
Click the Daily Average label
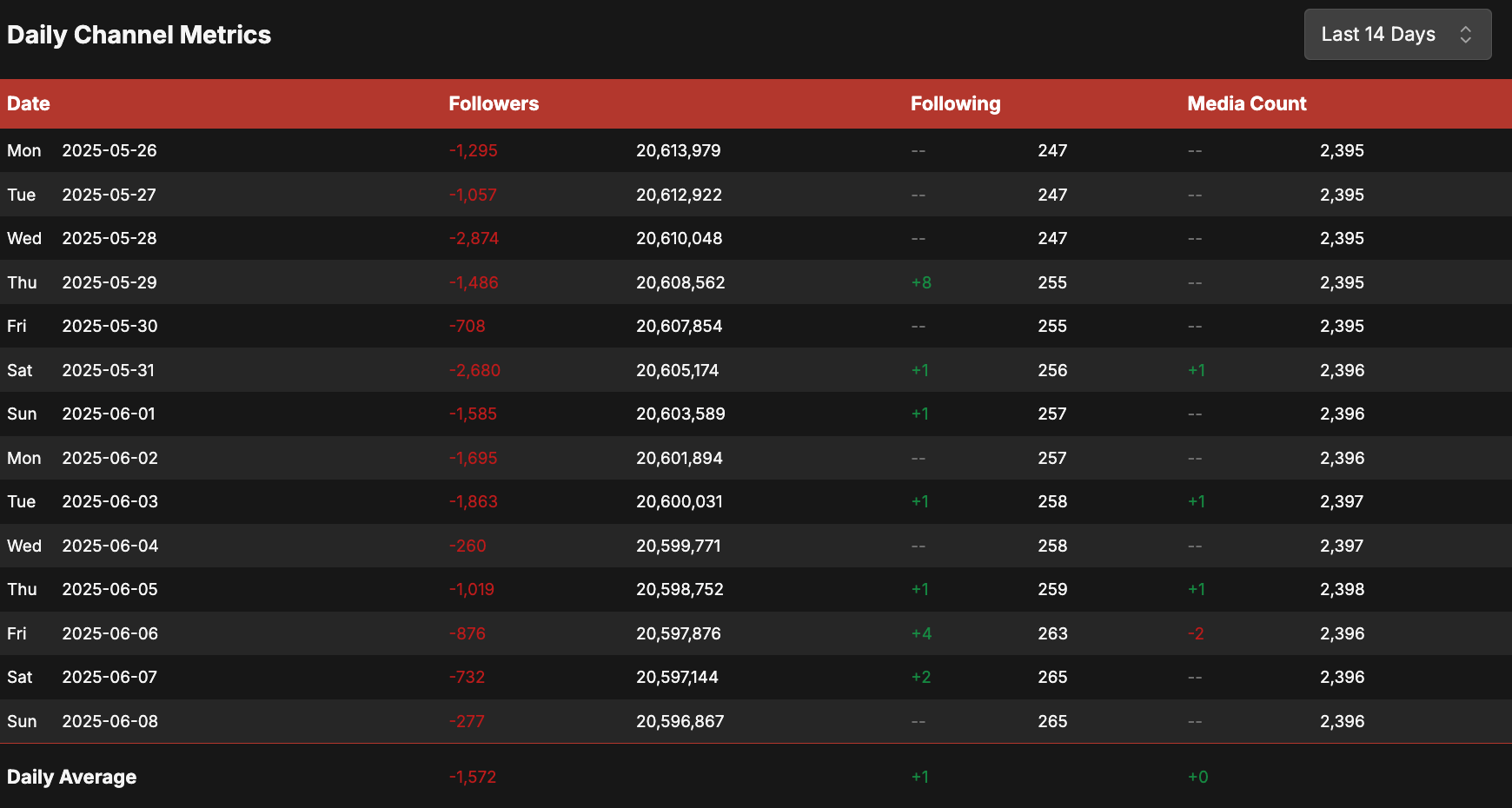(x=72, y=777)
